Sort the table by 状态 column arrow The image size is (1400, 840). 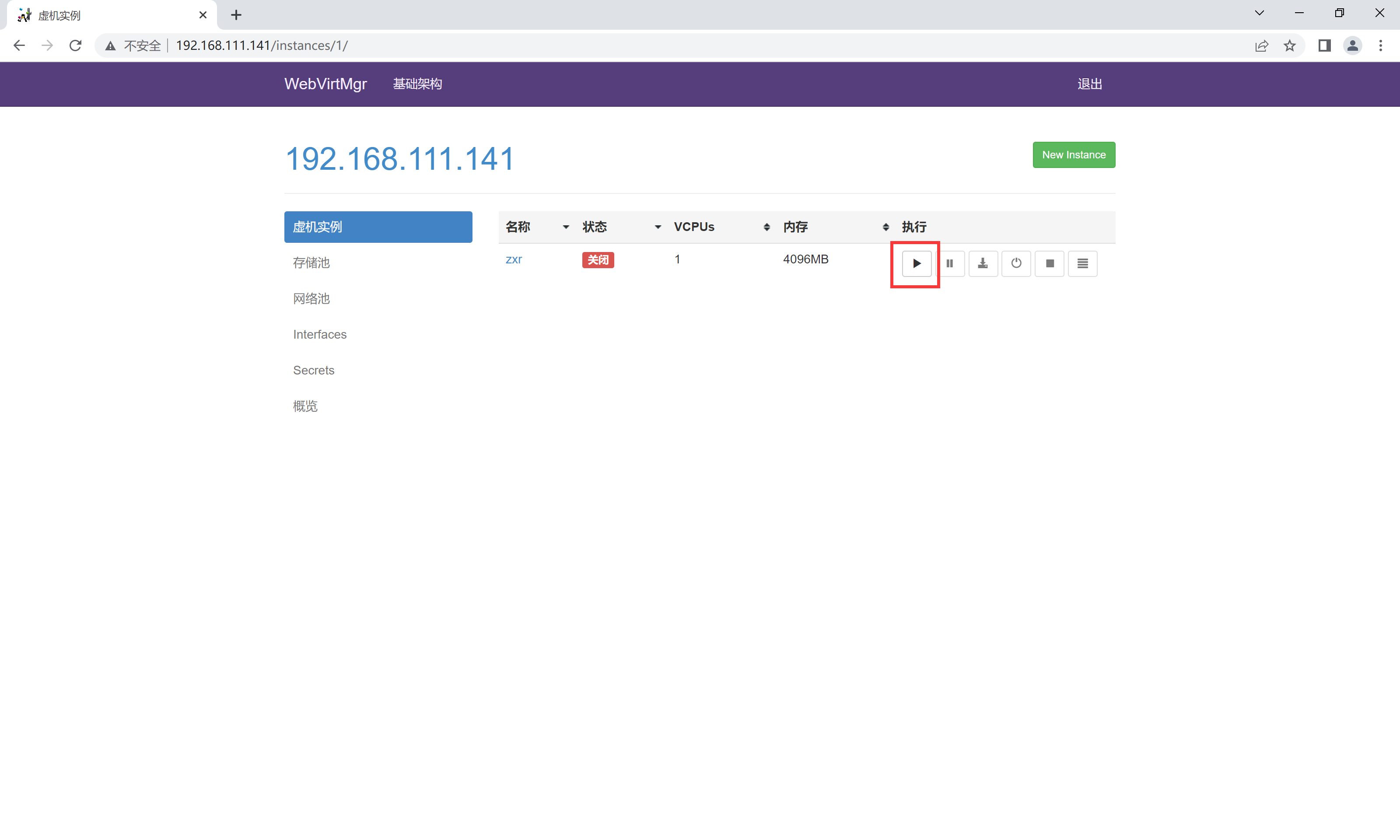[657, 227]
